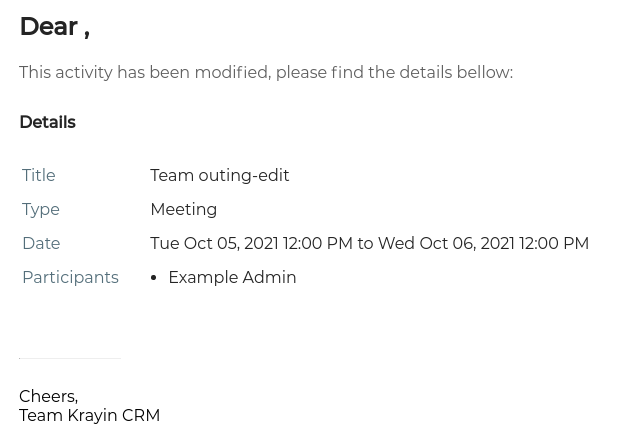Click the end date "Wed Oct 06, 2021"
The width and height of the screenshot is (618, 437).
(447, 244)
